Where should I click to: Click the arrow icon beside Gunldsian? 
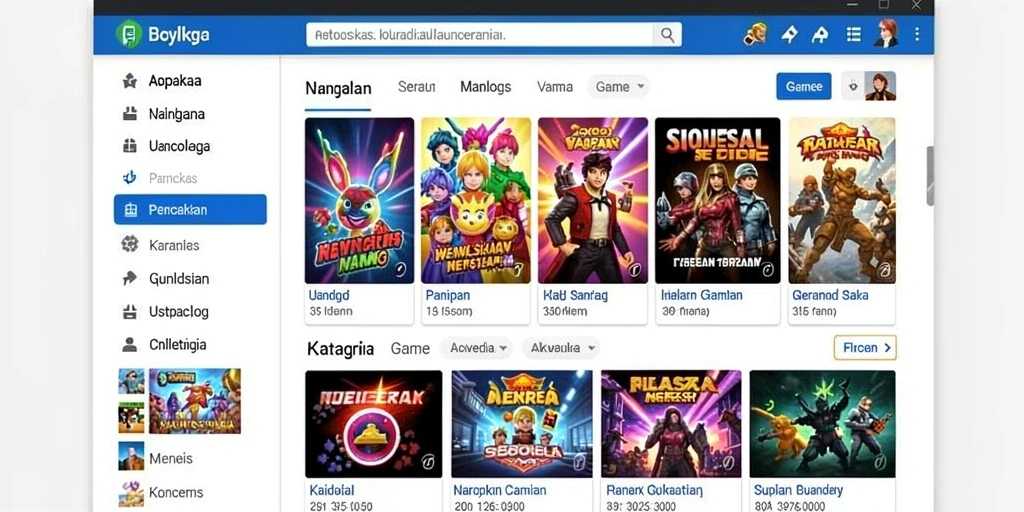[130, 279]
